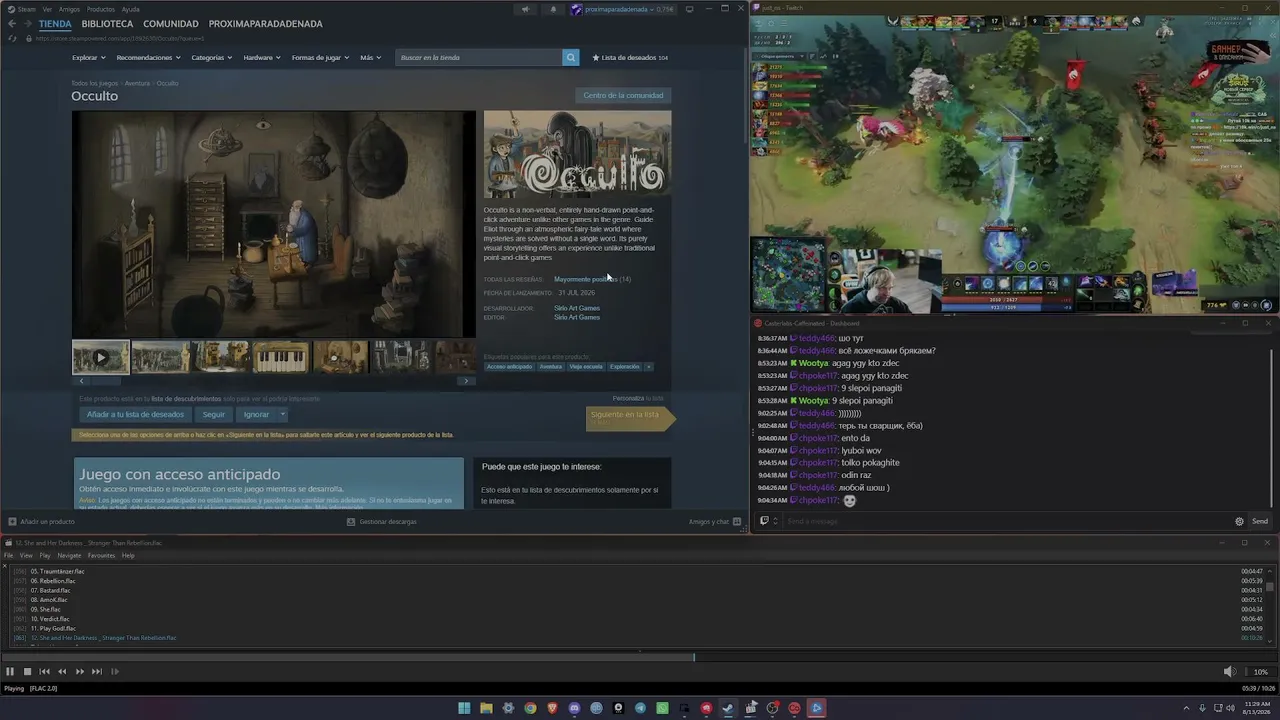Click the Aventura breadcrumb link
The width and height of the screenshot is (1280, 720).
tap(137, 83)
